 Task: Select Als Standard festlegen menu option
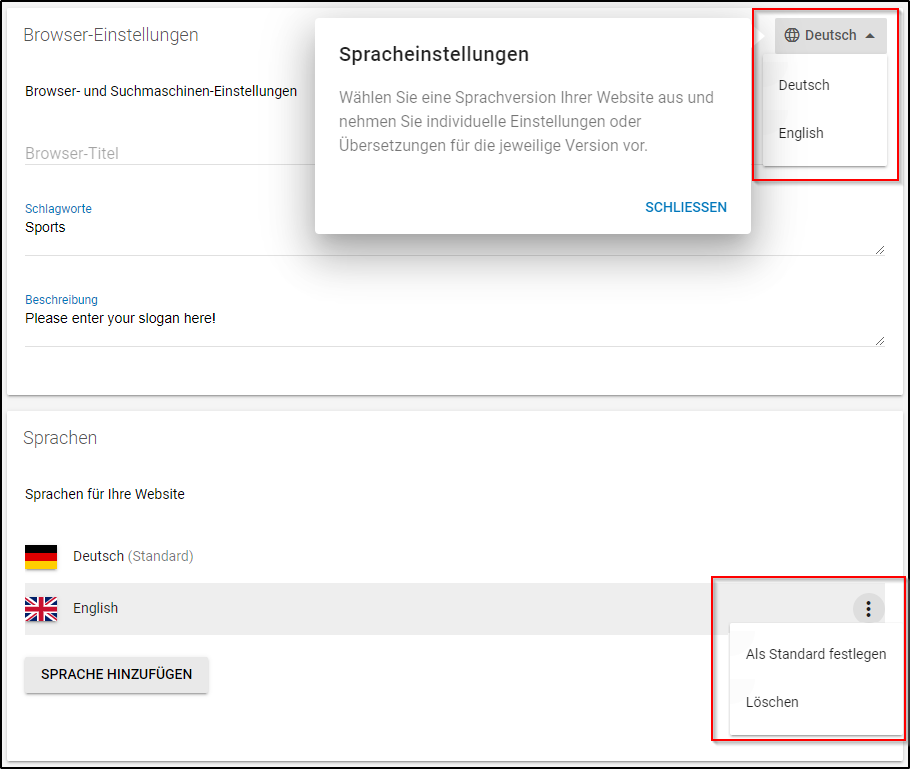[x=816, y=654]
